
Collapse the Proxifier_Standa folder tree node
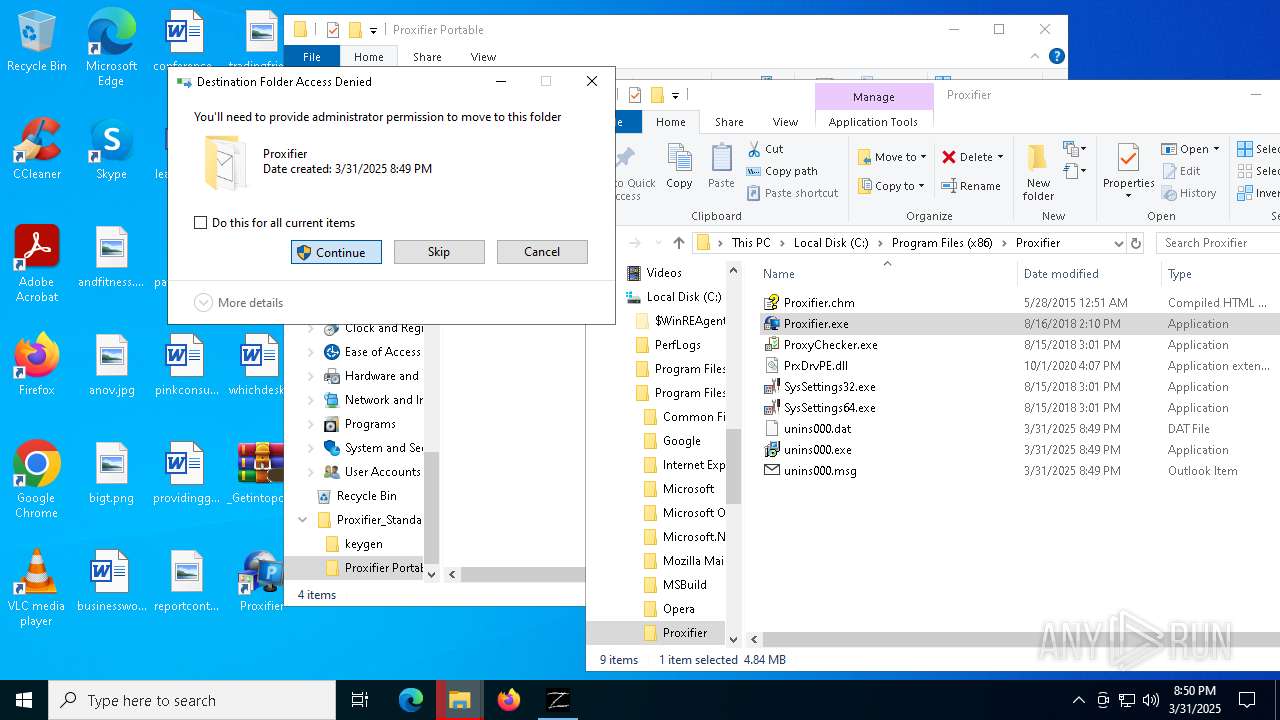point(302,520)
